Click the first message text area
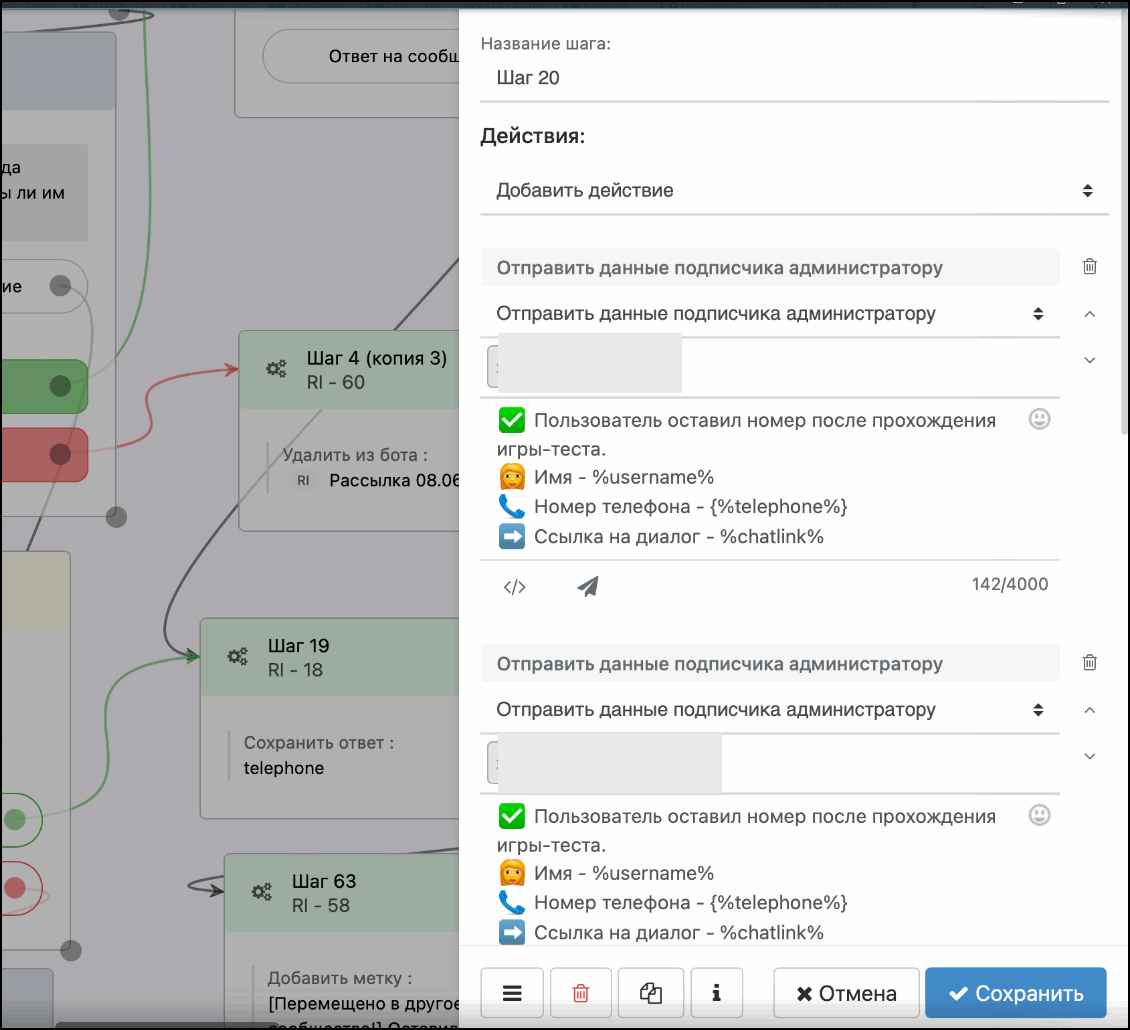This screenshot has width=1130, height=1030. 760,478
